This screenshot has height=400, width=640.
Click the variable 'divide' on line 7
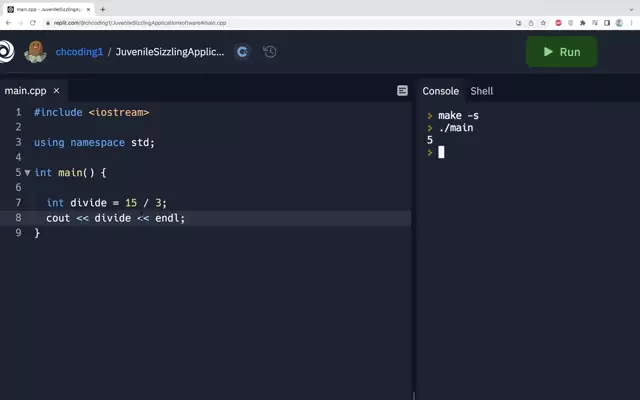pyautogui.click(x=89, y=203)
